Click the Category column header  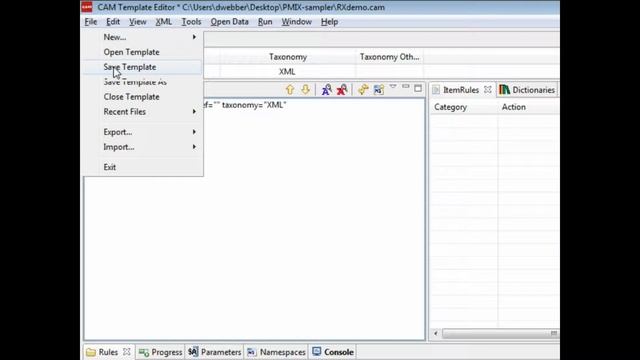tap(463, 107)
